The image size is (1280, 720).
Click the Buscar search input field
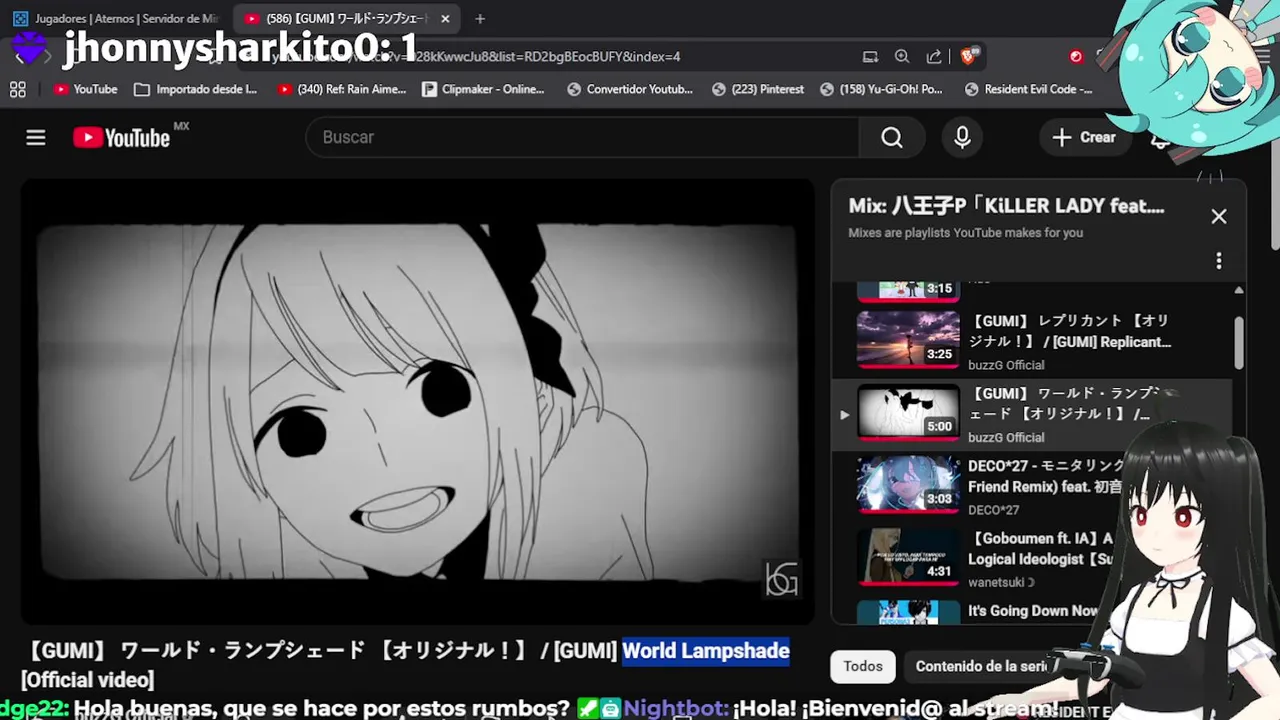(x=583, y=137)
